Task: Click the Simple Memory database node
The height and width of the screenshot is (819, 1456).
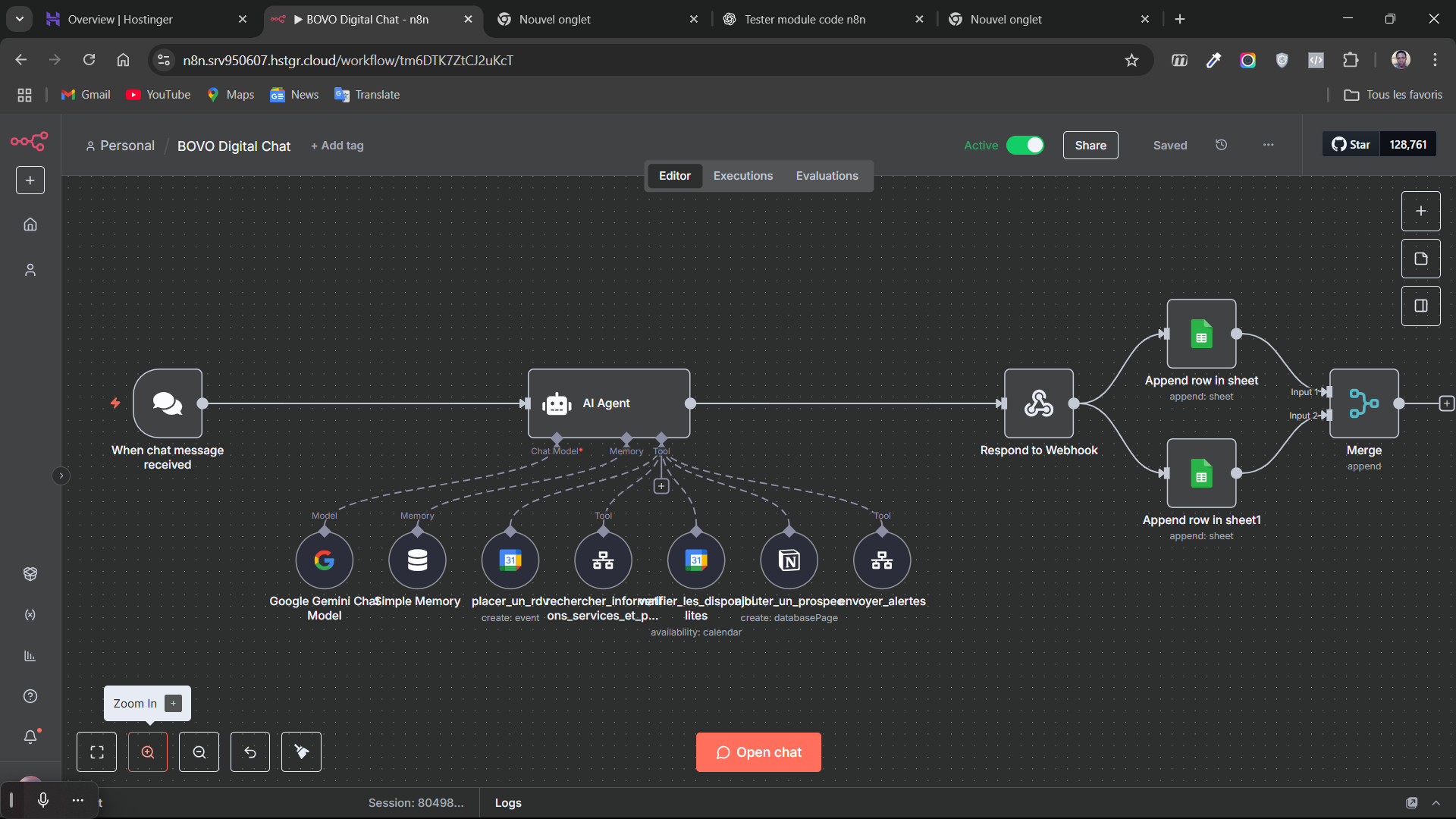Action: point(417,560)
